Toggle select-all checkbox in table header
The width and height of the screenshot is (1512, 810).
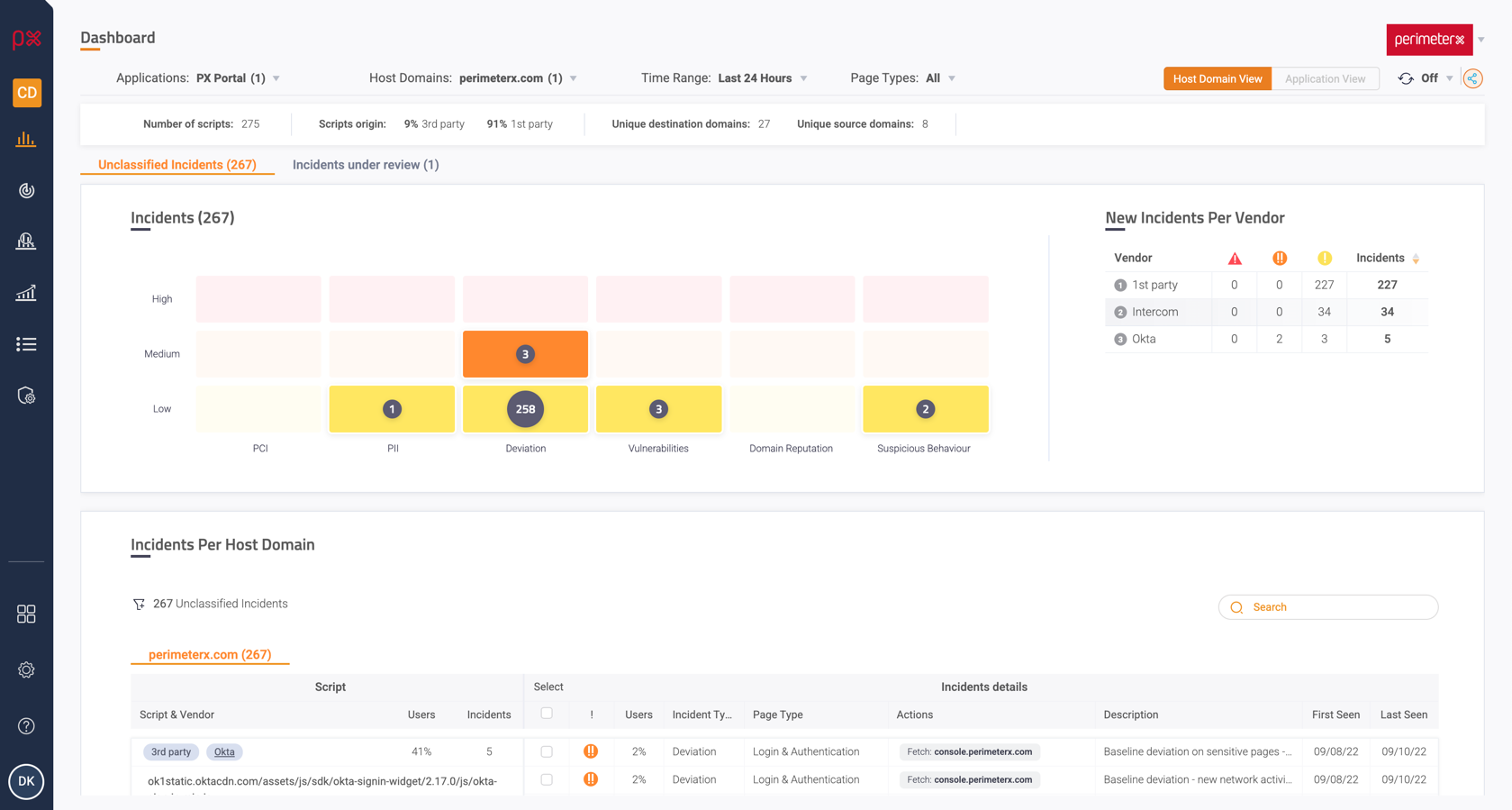pyautogui.click(x=547, y=714)
